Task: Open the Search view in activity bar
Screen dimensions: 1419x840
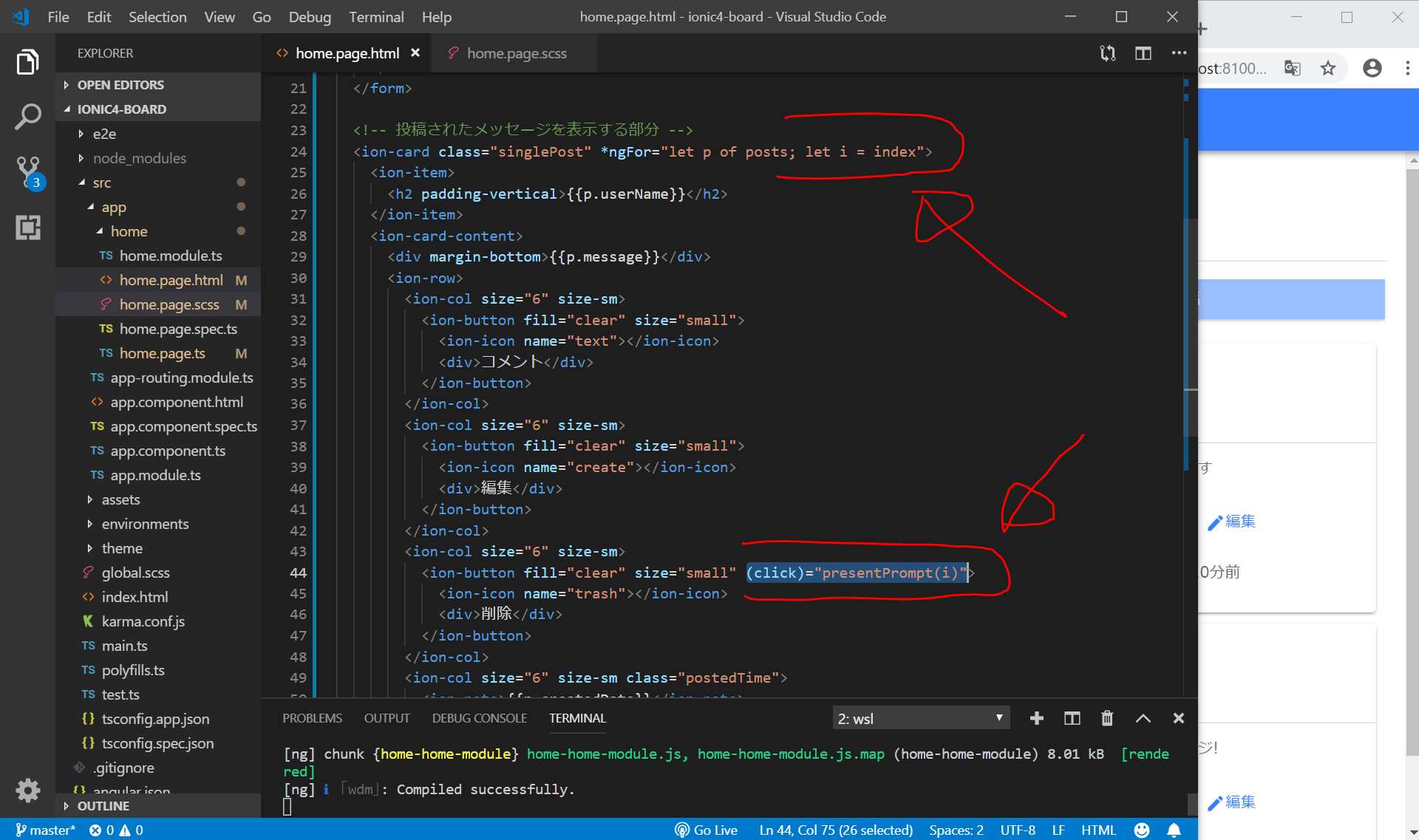Action: pos(27,116)
